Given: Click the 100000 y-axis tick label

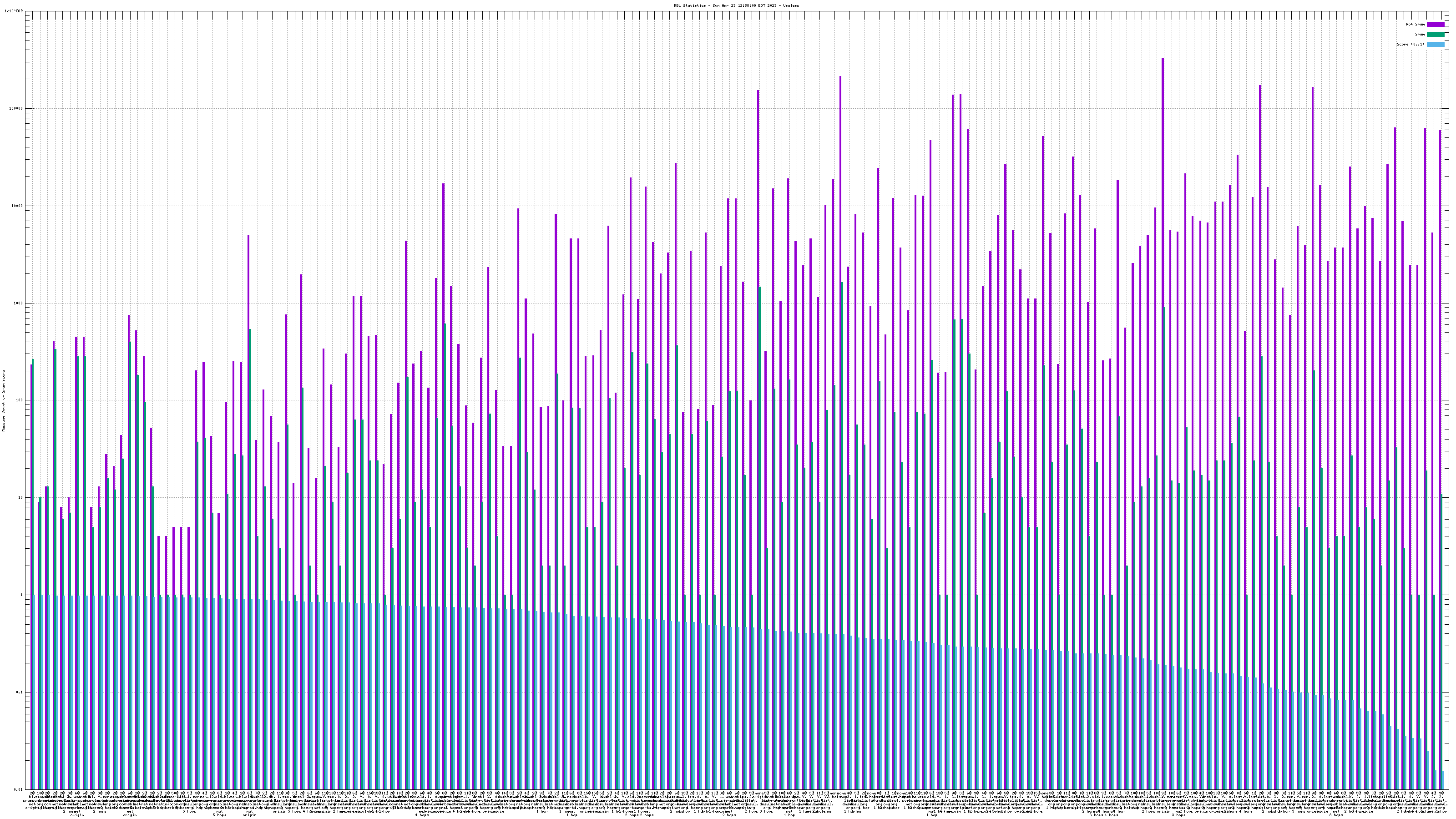Looking at the screenshot, I should coord(16,109).
